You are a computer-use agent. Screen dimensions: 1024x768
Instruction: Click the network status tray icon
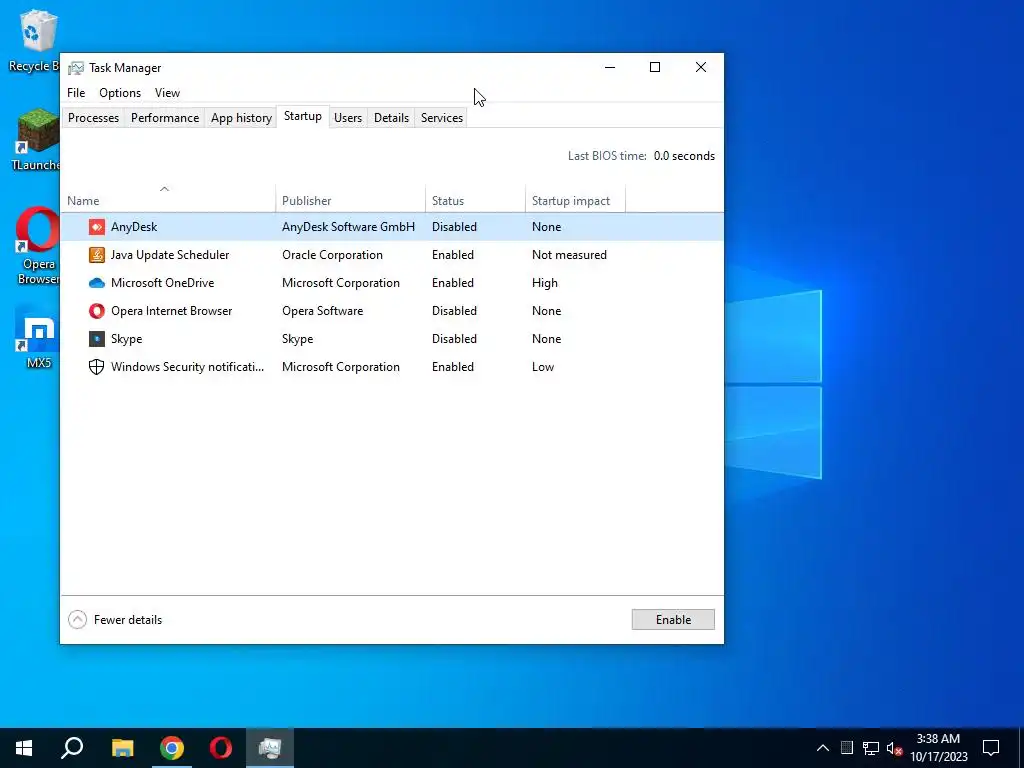click(871, 748)
